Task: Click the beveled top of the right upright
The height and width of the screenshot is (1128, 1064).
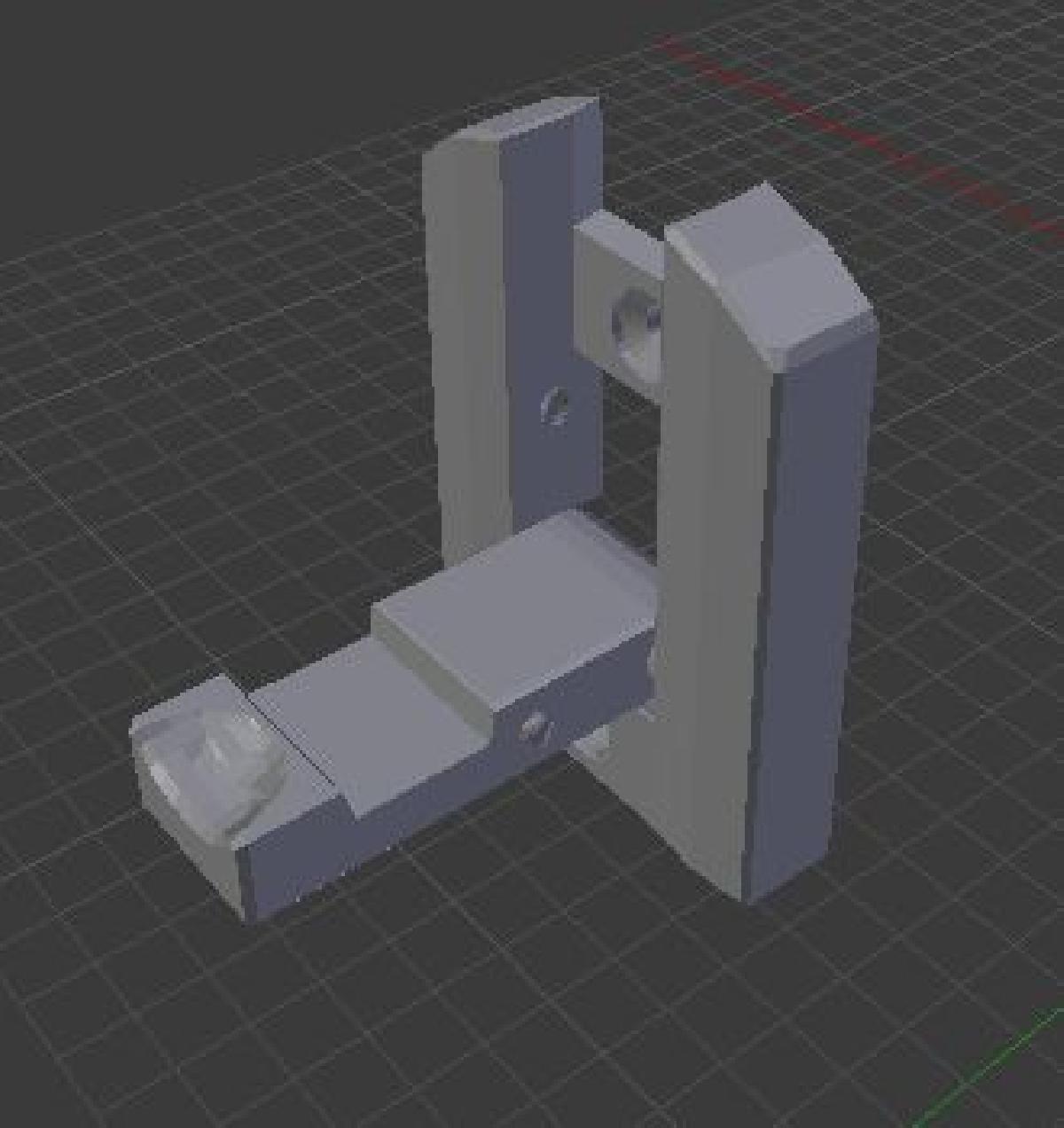Action: point(770,275)
